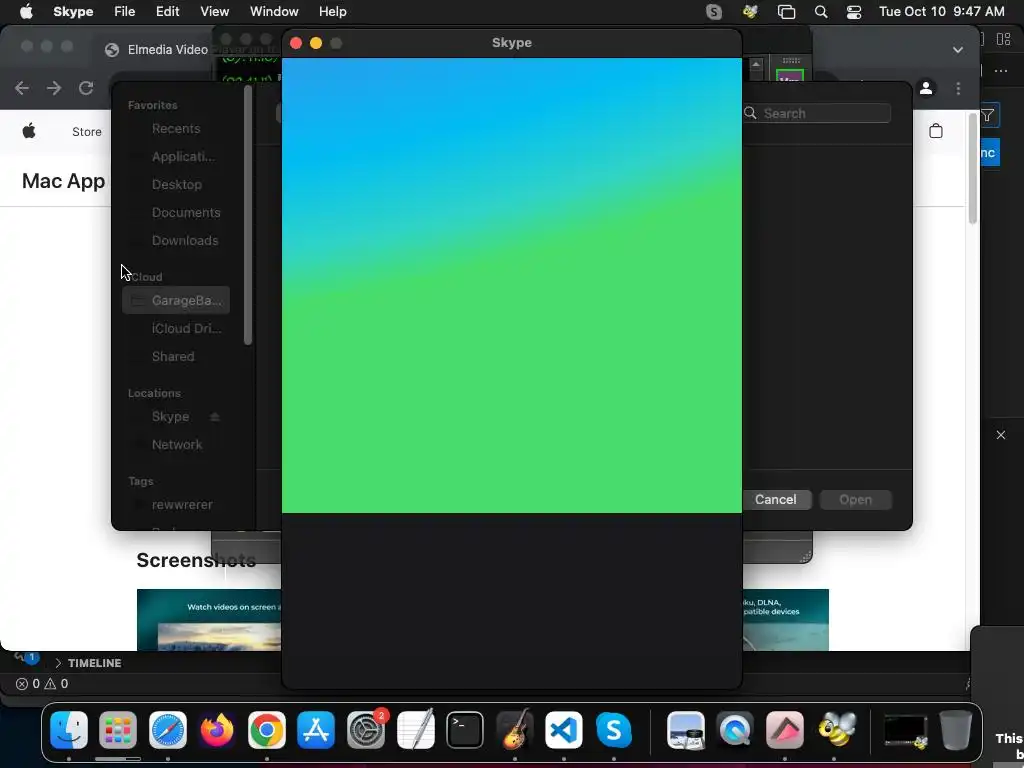Click the file dialog sidebar scrollbar

(248, 215)
